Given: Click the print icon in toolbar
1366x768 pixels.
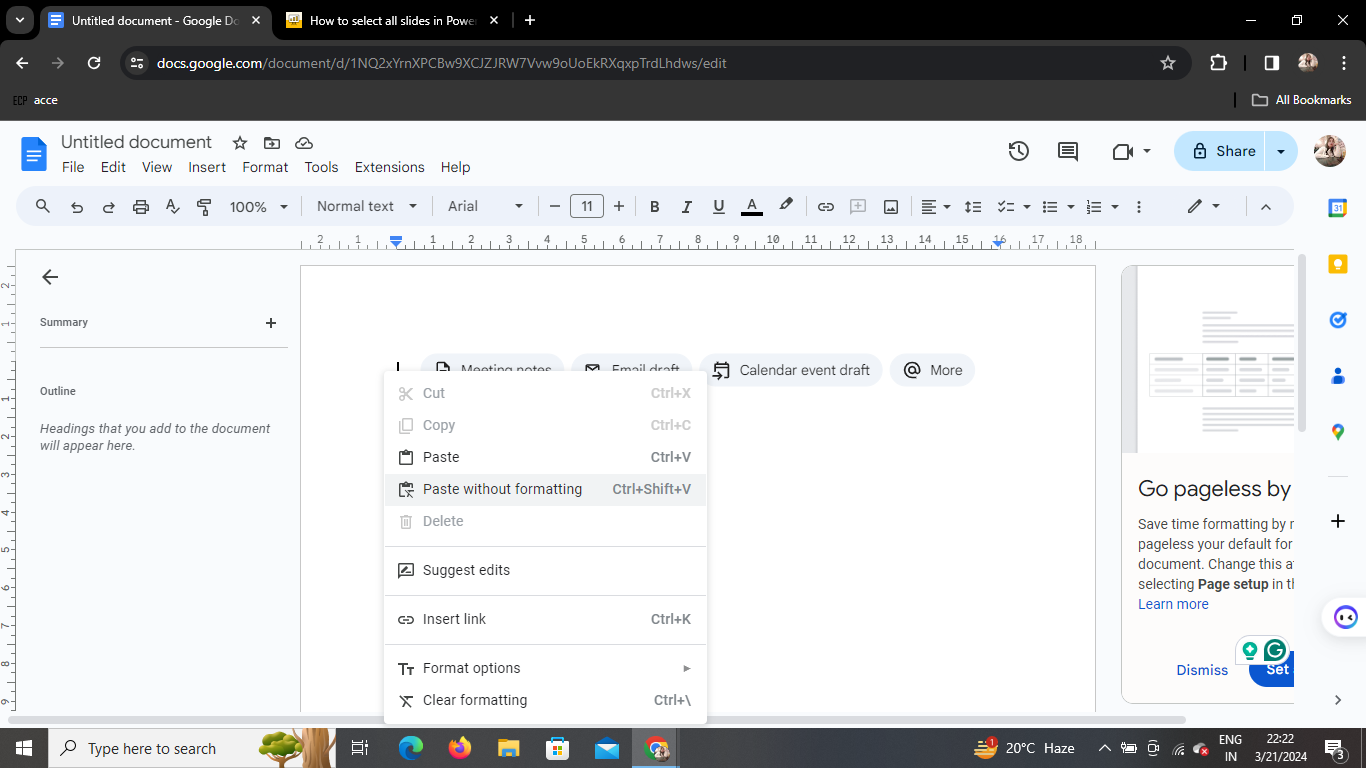Looking at the screenshot, I should click(141, 207).
